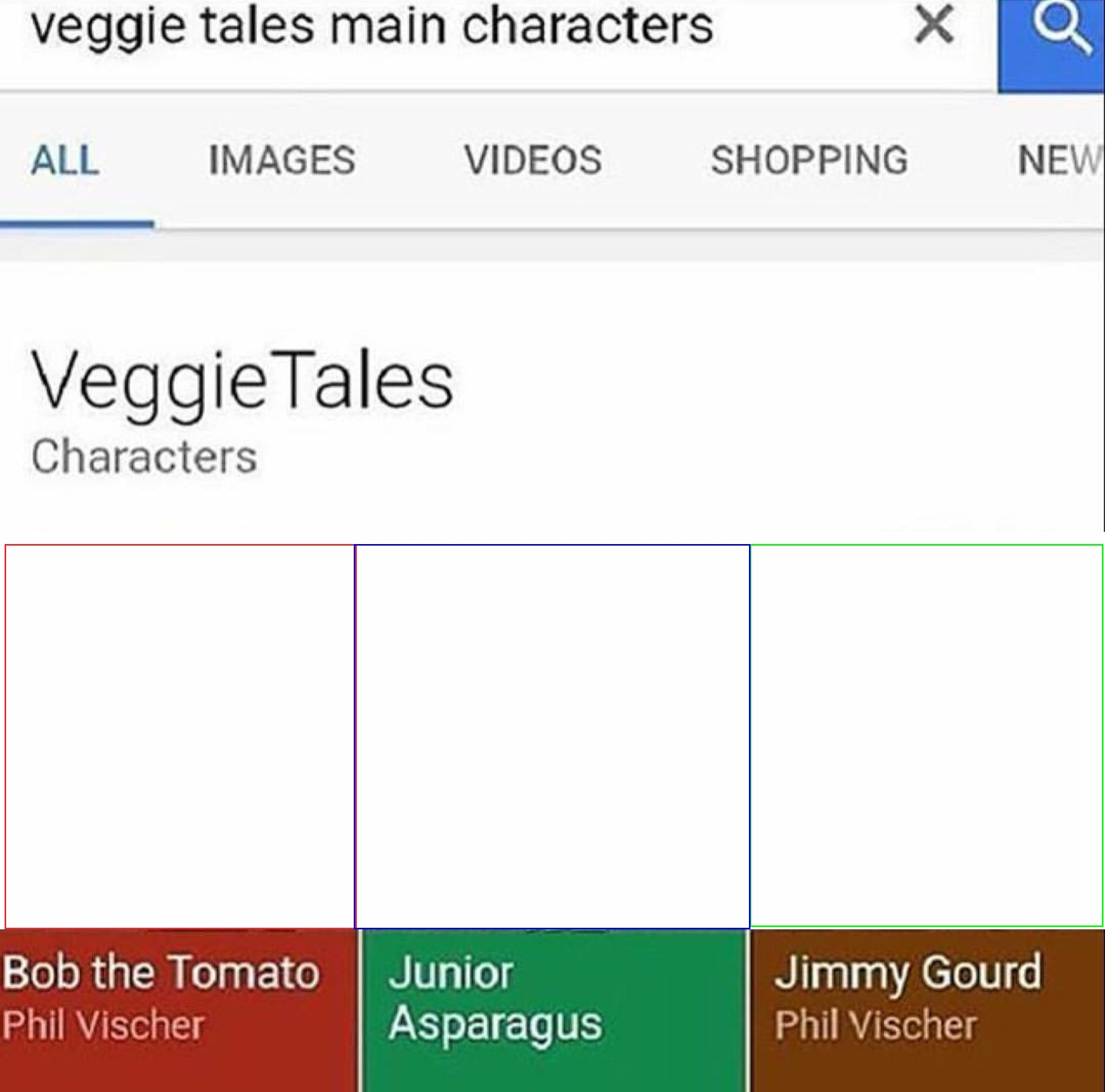Select the Junior Asparagus name label

[496, 999]
